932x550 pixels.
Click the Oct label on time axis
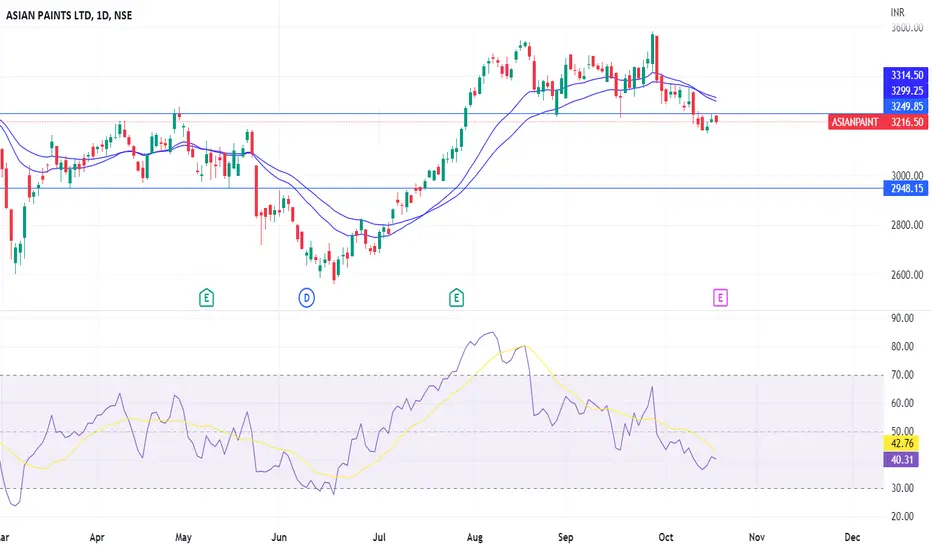(666, 538)
